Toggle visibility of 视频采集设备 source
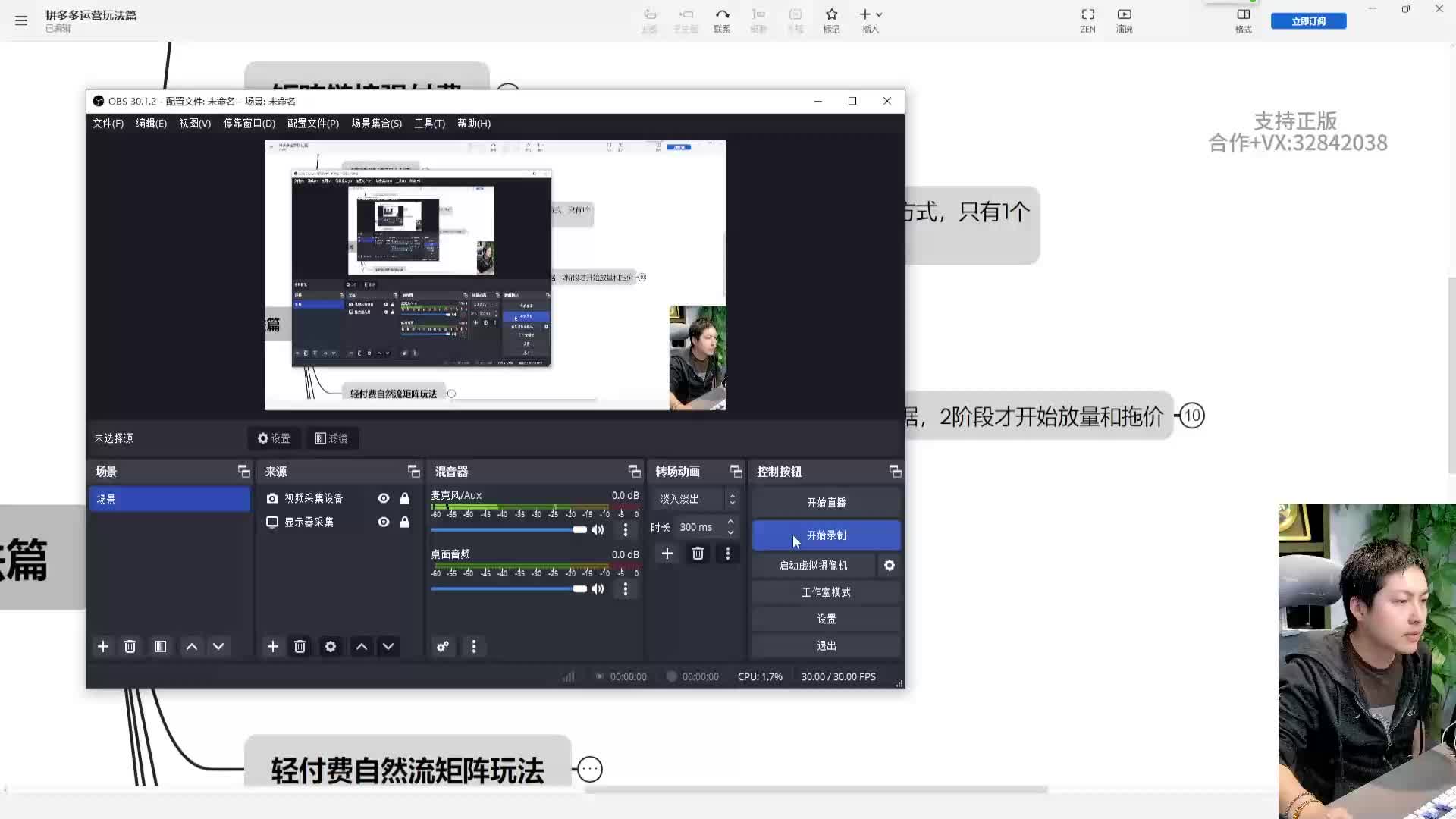Viewport: 1456px width, 819px height. click(x=384, y=498)
